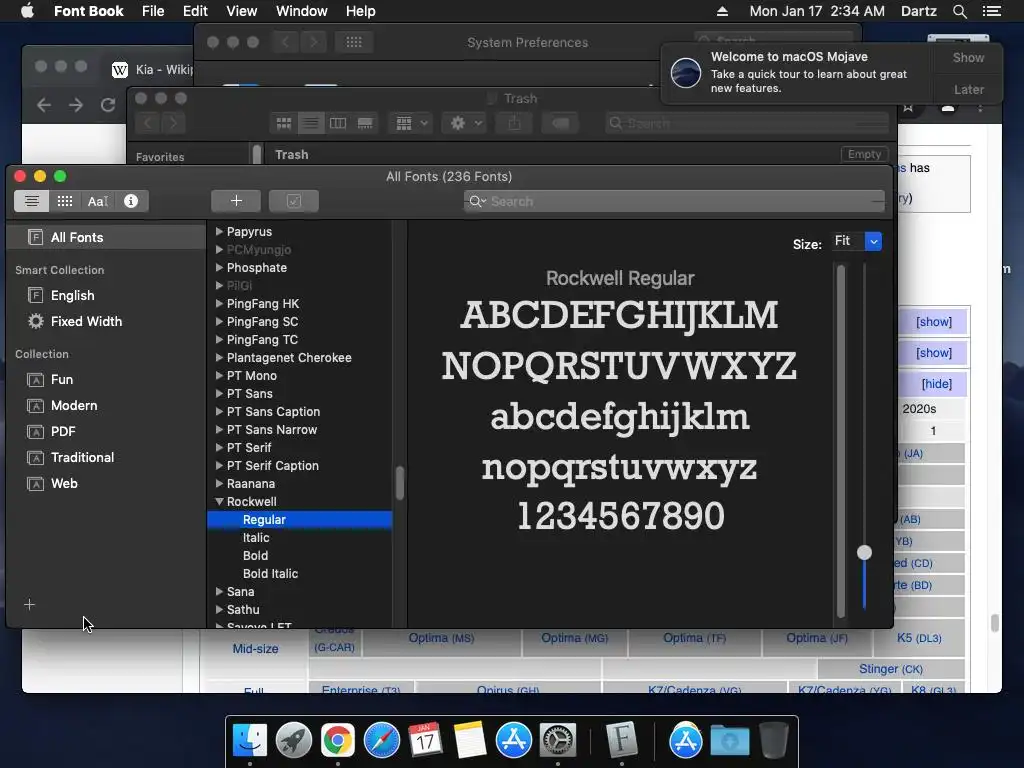Expand the PT Mono font family

[x=219, y=376]
